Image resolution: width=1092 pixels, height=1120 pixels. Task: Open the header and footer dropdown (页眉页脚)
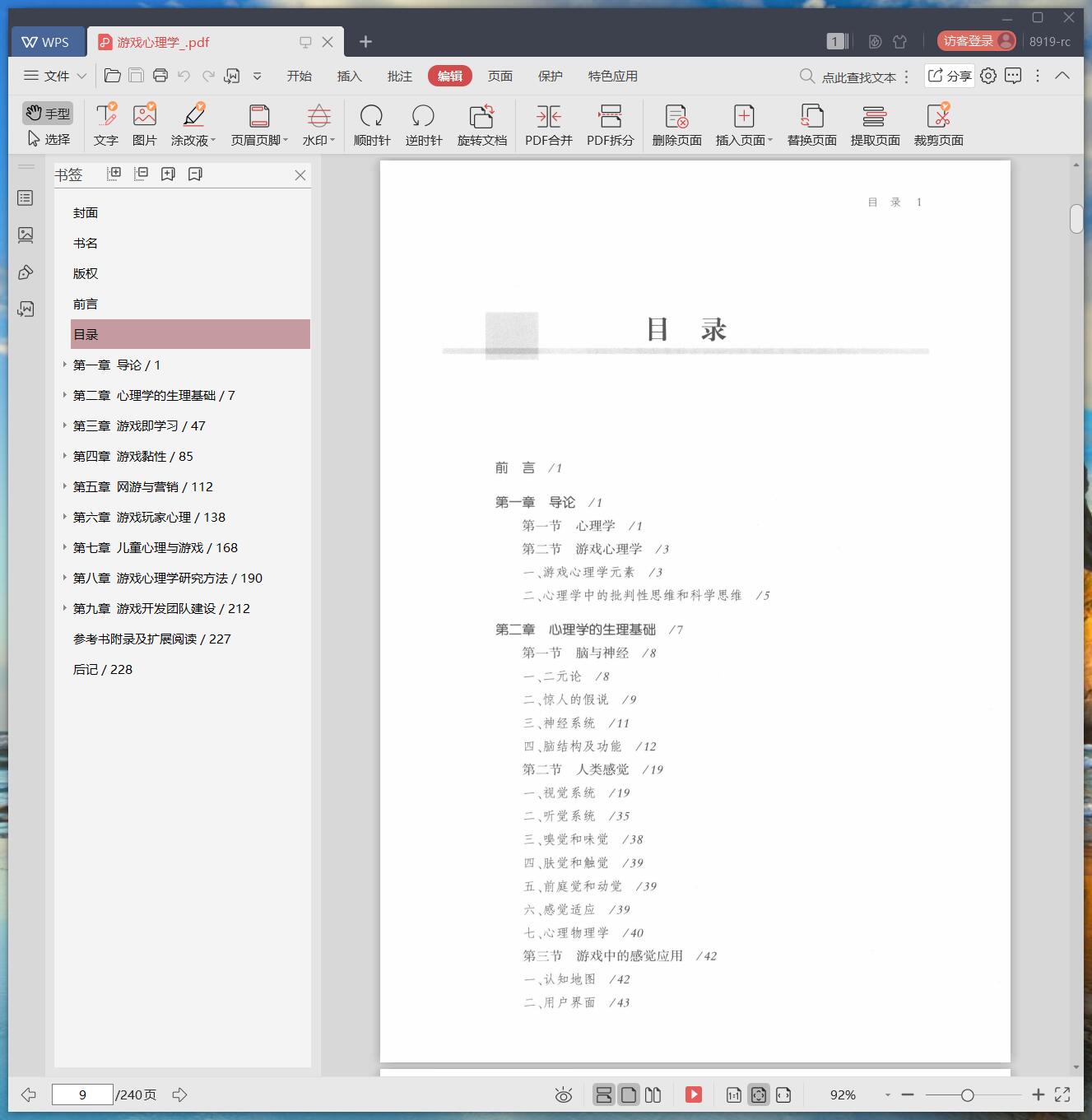[259, 124]
